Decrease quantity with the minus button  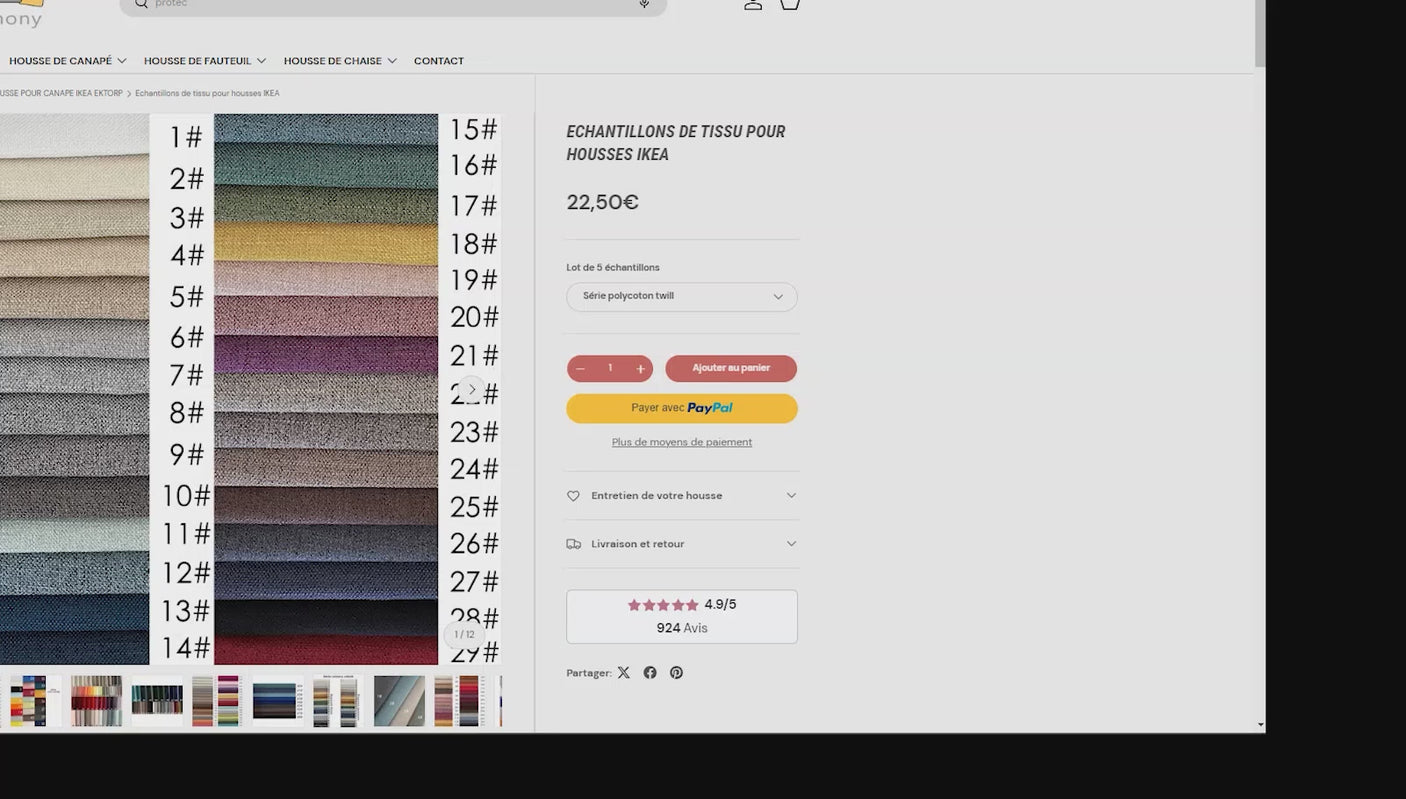[580, 369]
